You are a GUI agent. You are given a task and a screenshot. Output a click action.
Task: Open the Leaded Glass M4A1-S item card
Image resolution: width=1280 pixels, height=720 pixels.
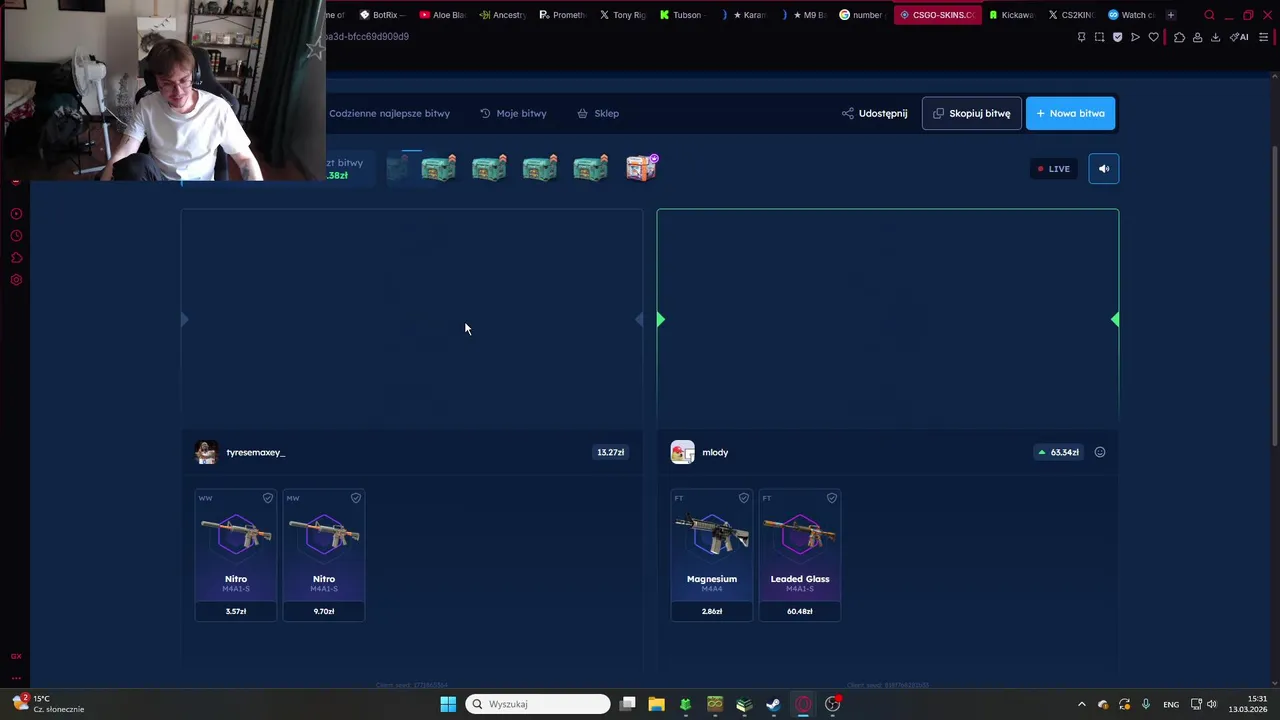pos(800,555)
